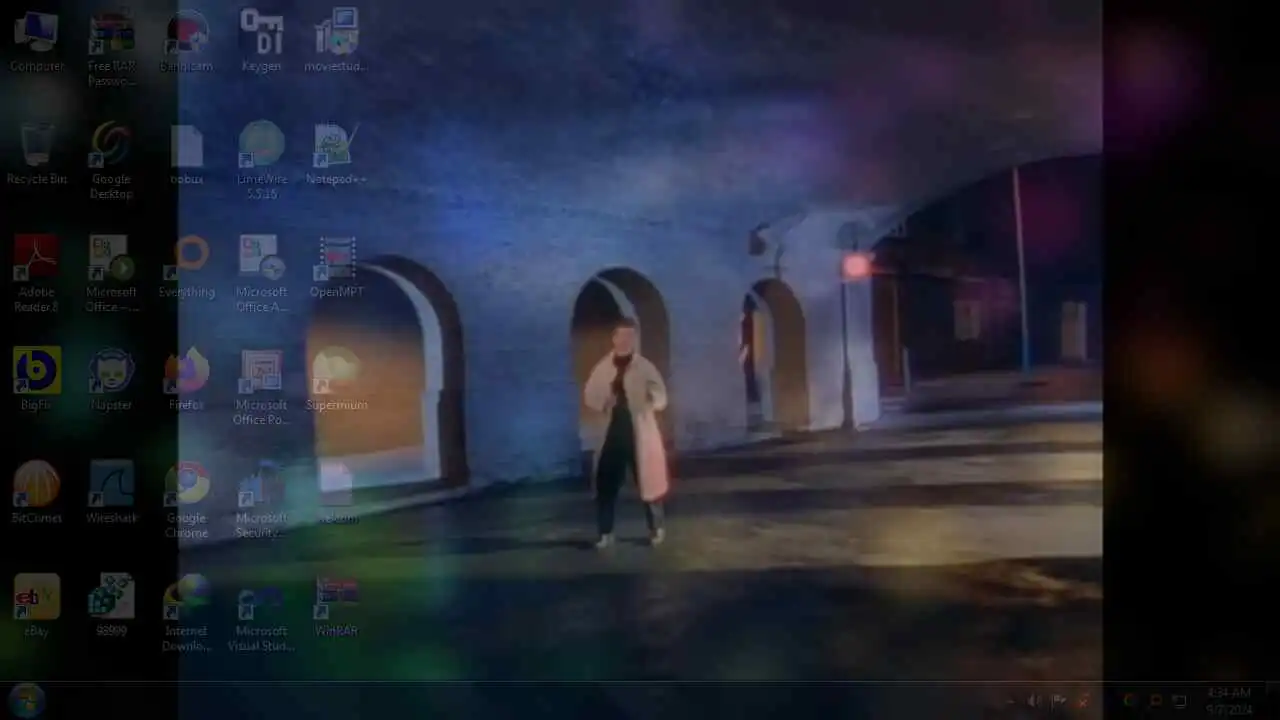
Task: Show hidden tray icons arrow
Action: pos(1008,701)
